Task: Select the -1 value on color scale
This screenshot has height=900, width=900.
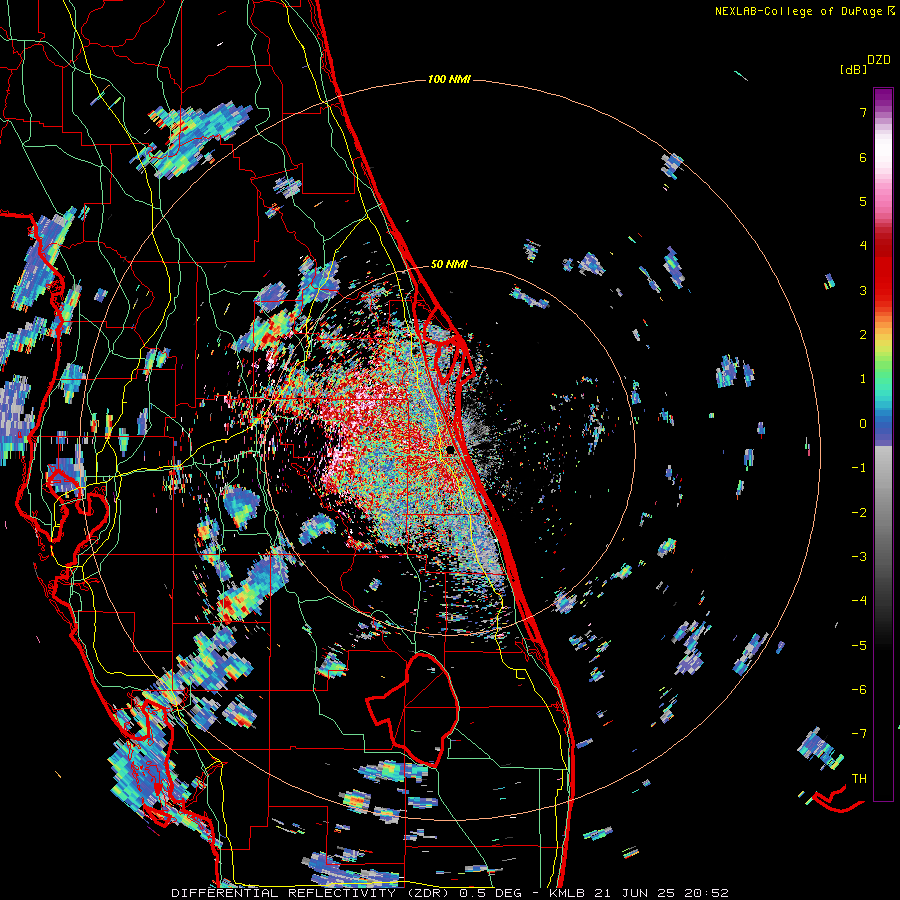Action: coord(859,468)
